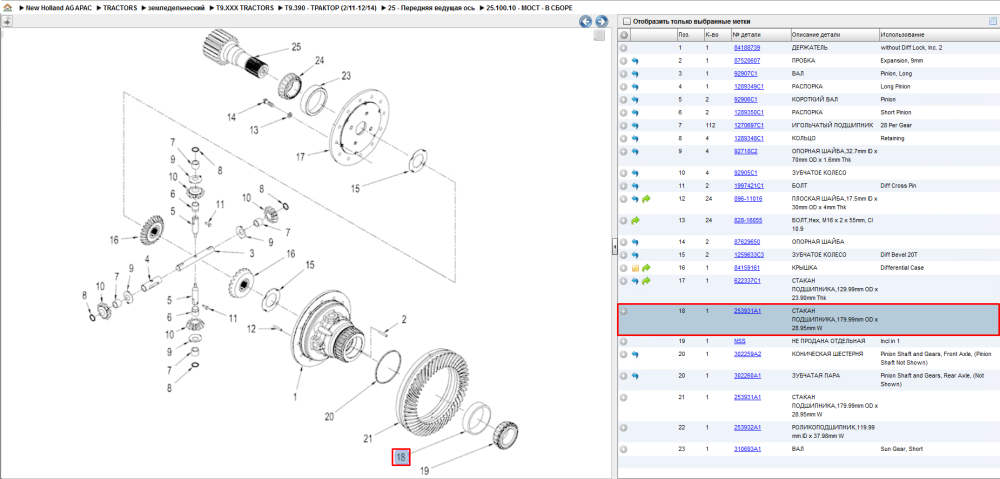The height and width of the screenshot is (479, 1000).
Task: Go to the home catalog icon
Action: [x=6, y=8]
